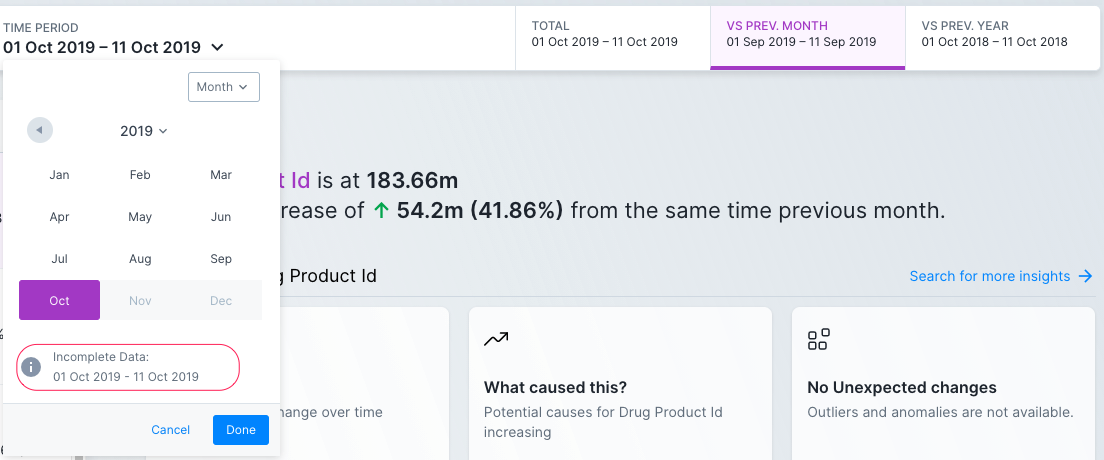Expand the 2019 year selector

[x=144, y=131]
